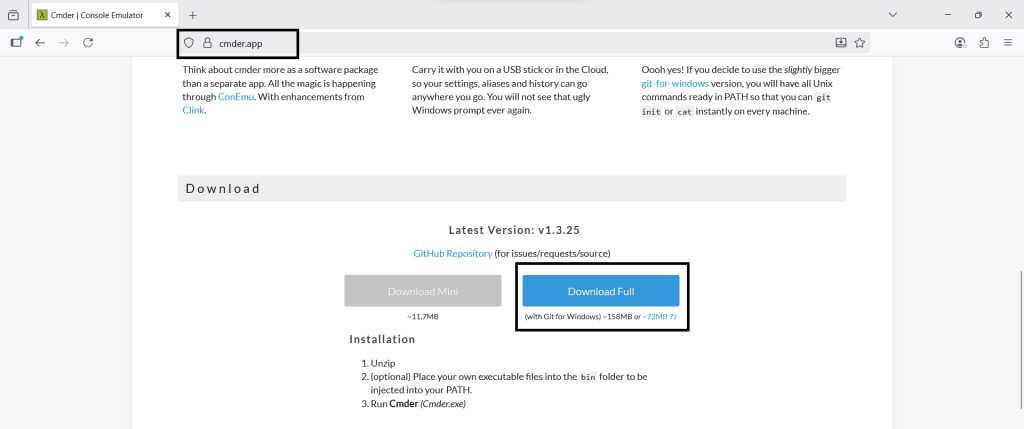Image resolution: width=1024 pixels, height=429 pixels.
Task: Open a new tab with plus button
Action: tap(193, 15)
